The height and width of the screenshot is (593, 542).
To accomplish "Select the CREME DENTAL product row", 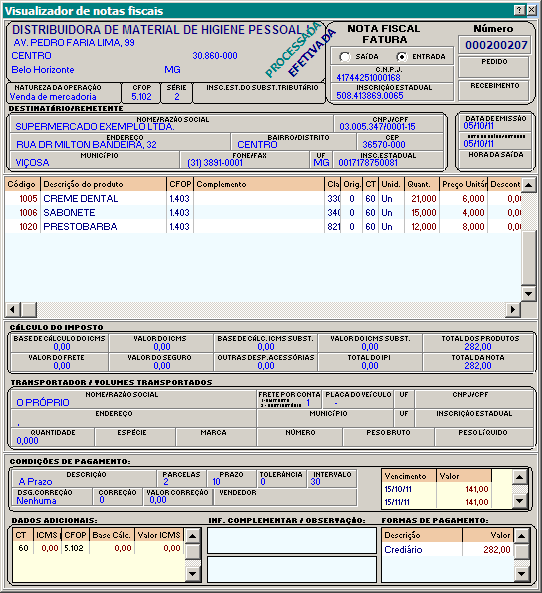I will 263,199.
